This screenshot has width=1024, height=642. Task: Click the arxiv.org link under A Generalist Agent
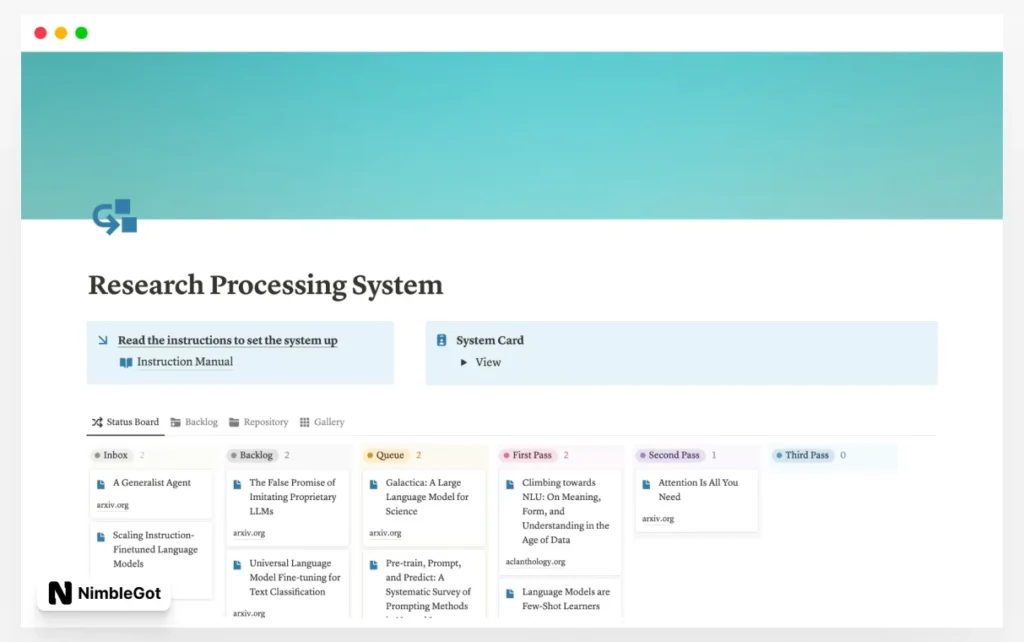[112, 505]
